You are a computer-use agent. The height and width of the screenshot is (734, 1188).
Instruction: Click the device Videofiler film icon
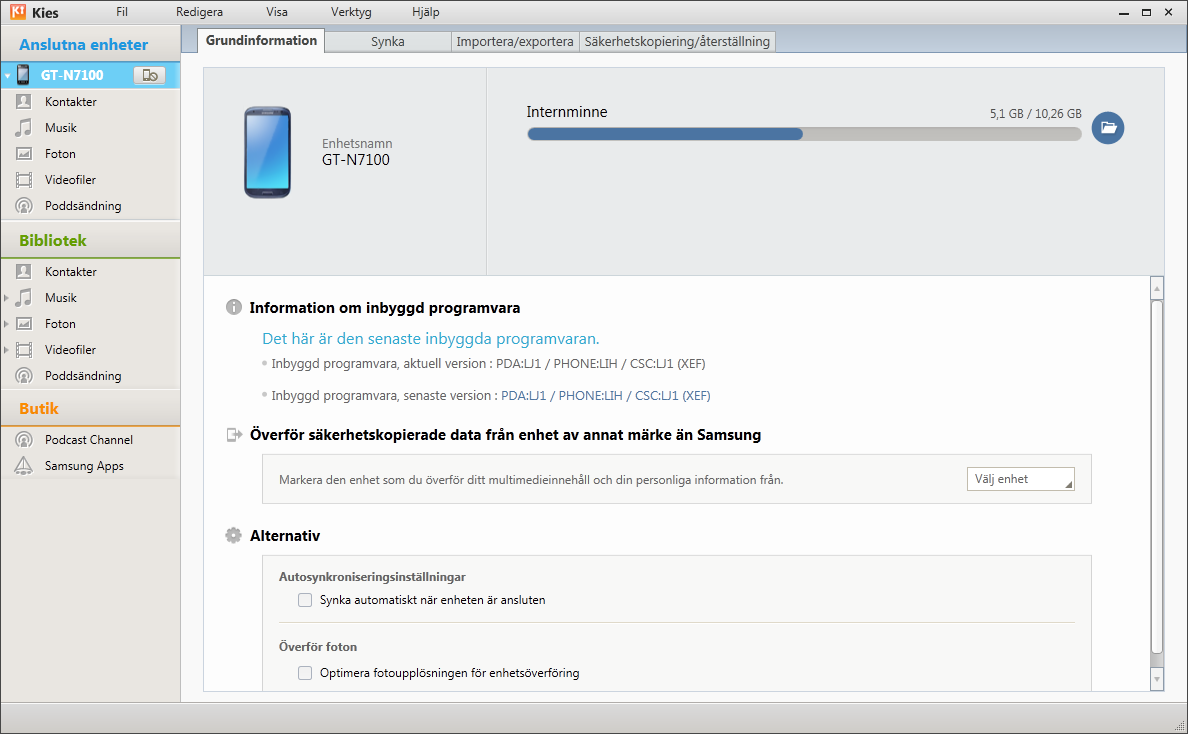(24, 180)
